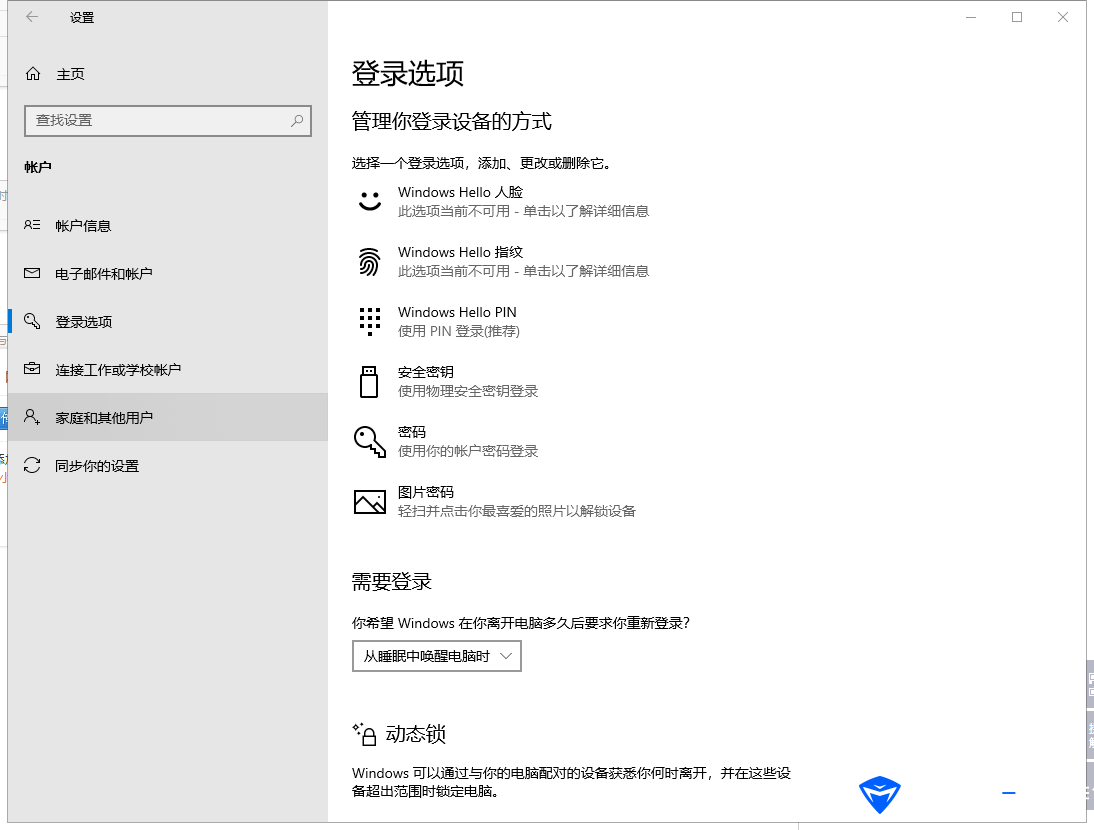
Task: Click the 需要登录 section heading
Action: (x=391, y=582)
